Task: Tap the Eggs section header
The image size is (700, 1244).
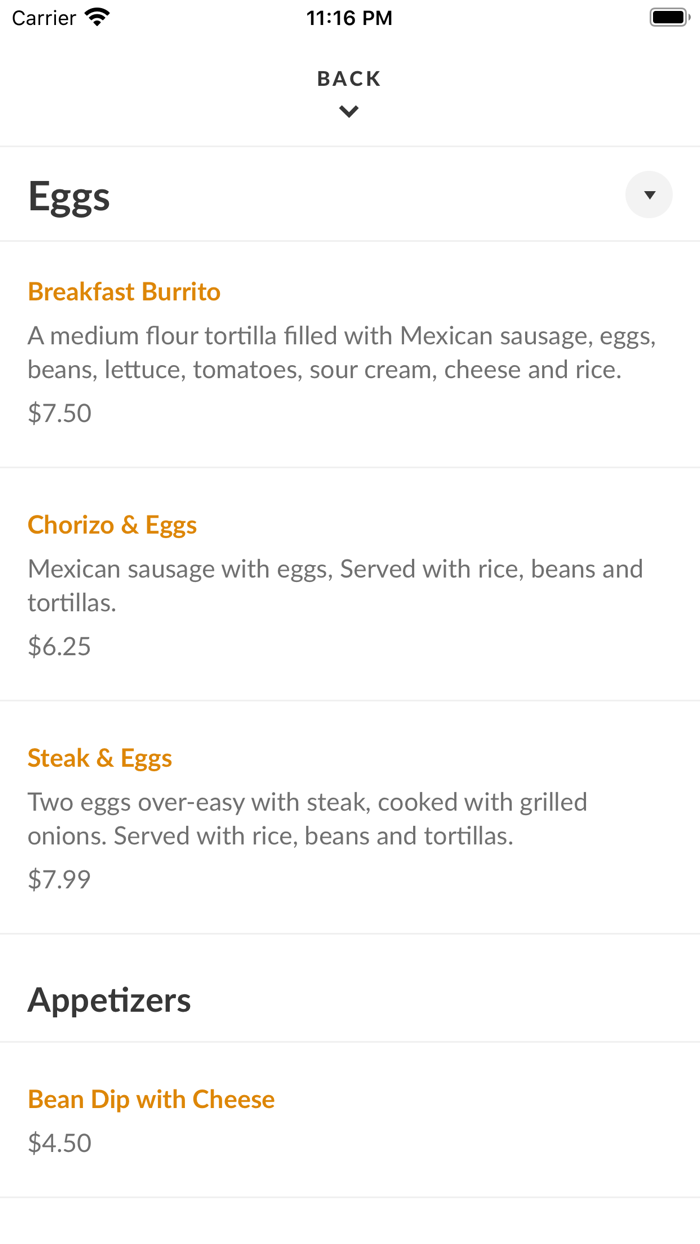Action: [x=69, y=196]
